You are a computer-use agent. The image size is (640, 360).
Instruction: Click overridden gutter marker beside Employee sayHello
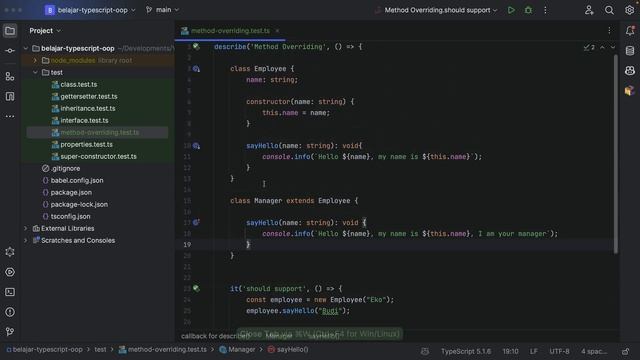coord(196,146)
